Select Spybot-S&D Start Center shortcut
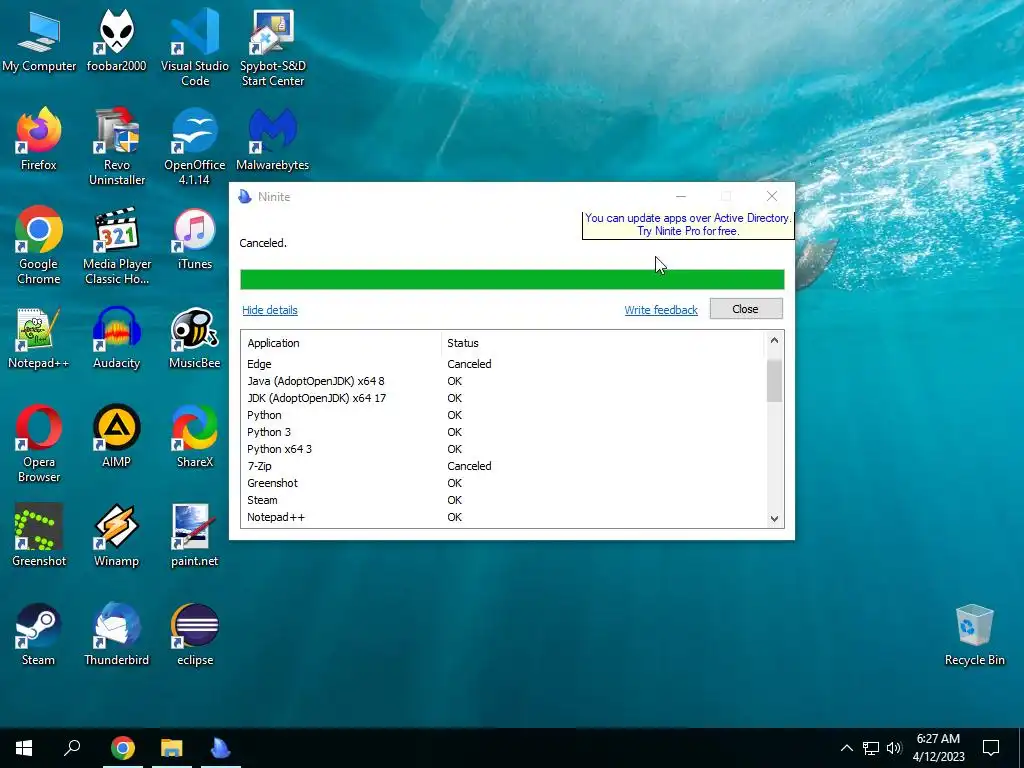The width and height of the screenshot is (1024, 768). (272, 47)
